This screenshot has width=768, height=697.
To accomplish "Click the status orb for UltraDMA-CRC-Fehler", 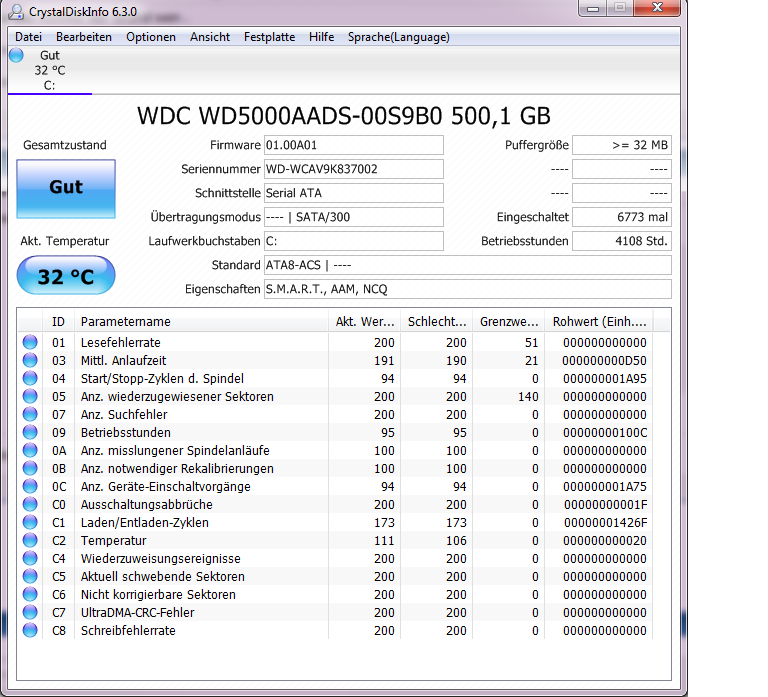I will [x=30, y=612].
